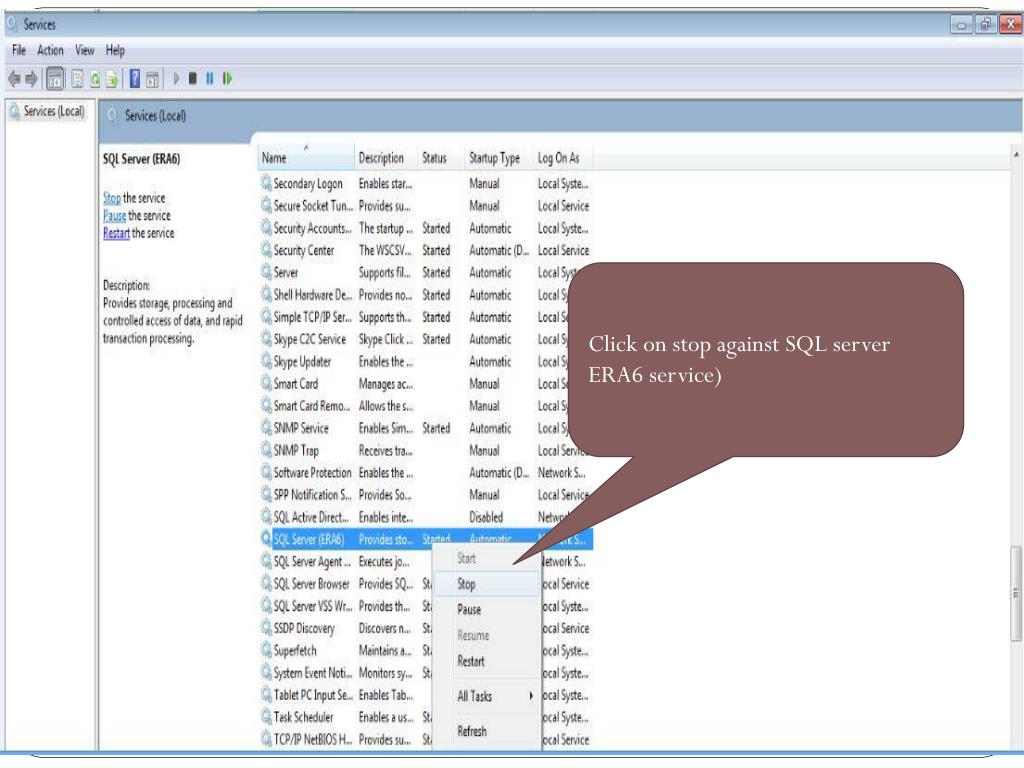Click the gear icon of SQL Server Browser
The width and height of the screenshot is (1024, 768).
(266, 583)
